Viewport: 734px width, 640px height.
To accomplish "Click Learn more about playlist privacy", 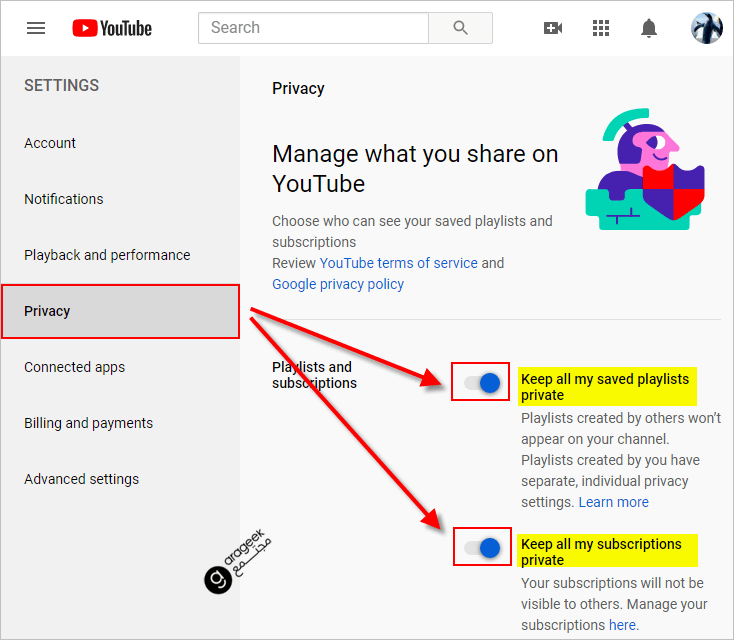I will [614, 502].
